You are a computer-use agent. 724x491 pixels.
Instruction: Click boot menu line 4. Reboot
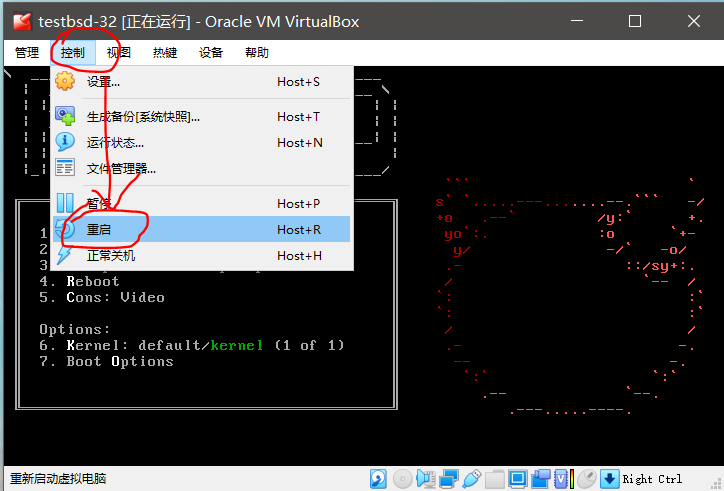point(79,281)
